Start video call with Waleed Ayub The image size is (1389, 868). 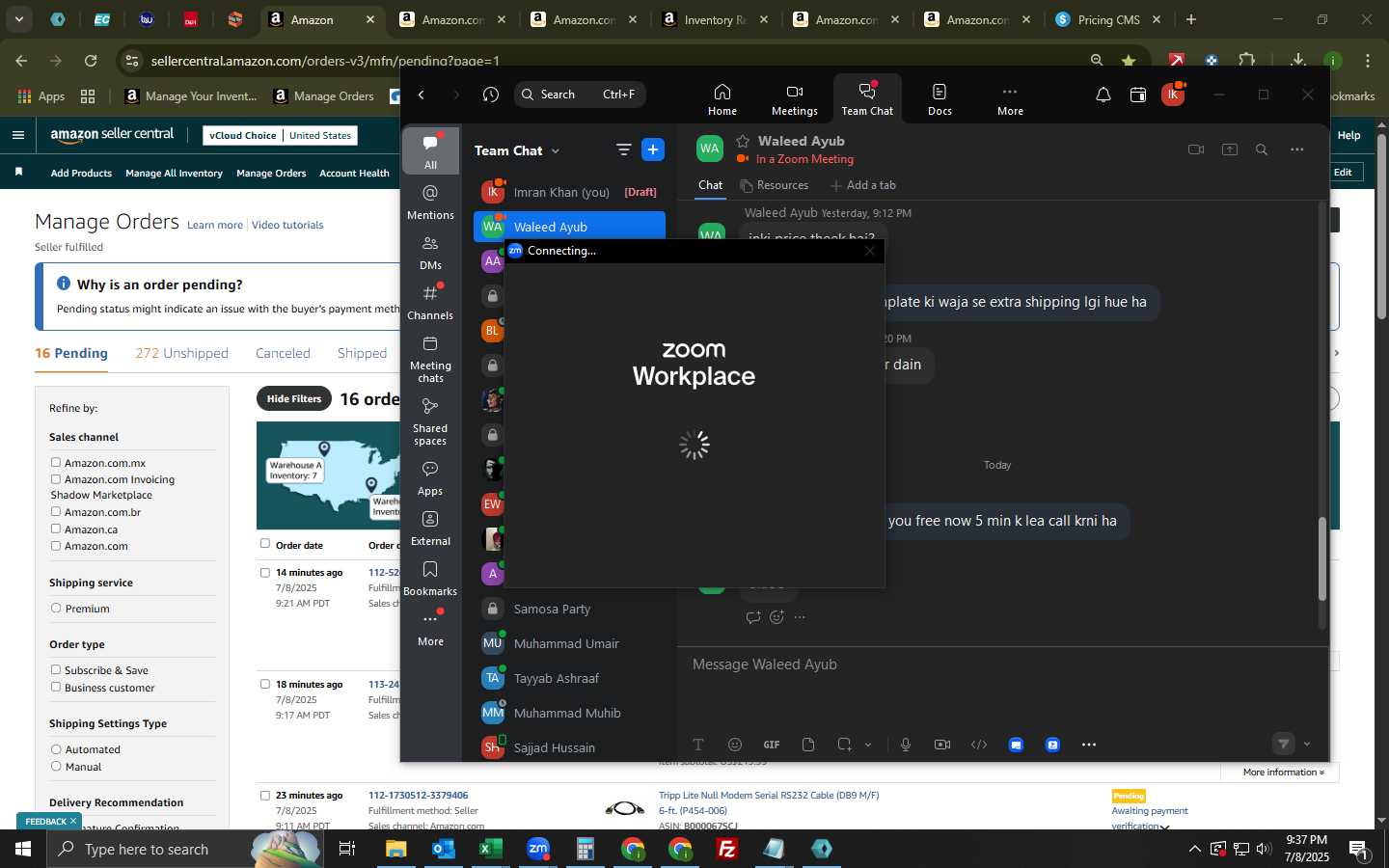(1196, 149)
